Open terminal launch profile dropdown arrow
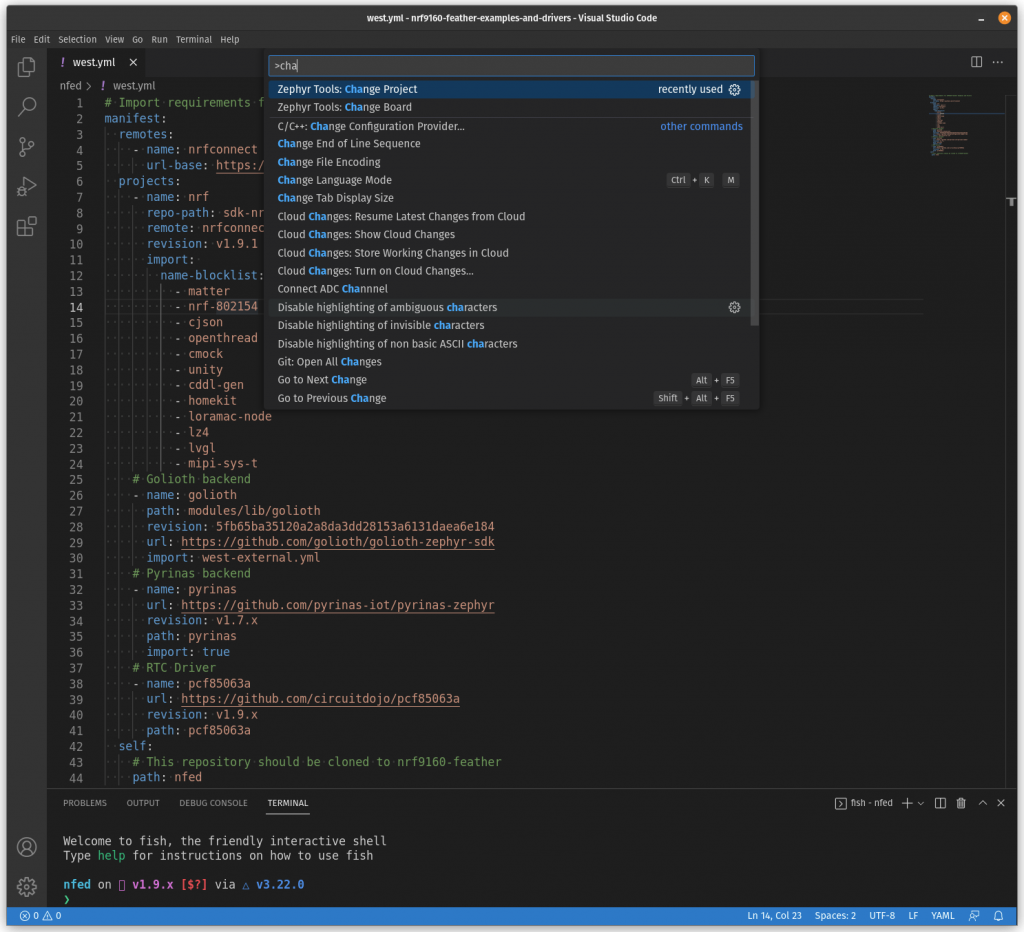The width and height of the screenshot is (1024, 932). [x=921, y=803]
